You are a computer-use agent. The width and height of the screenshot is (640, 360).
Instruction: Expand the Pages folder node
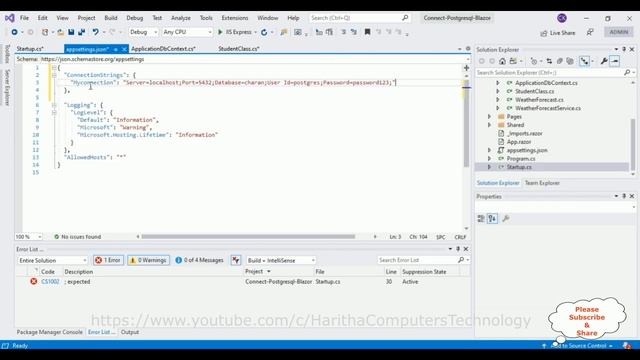(489, 117)
